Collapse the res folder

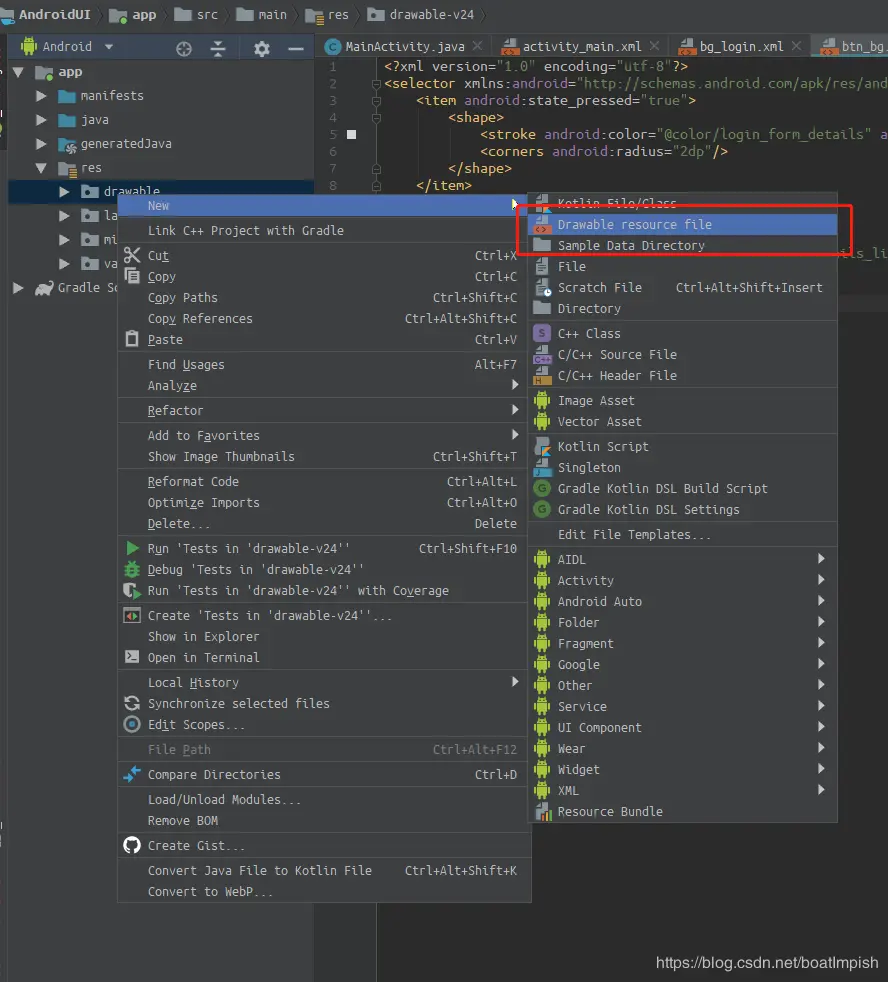[x=41, y=168]
